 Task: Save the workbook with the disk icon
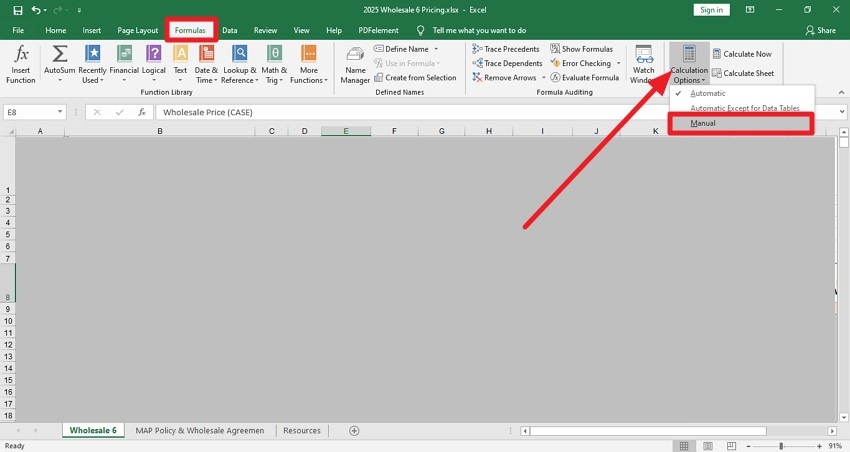(x=18, y=10)
